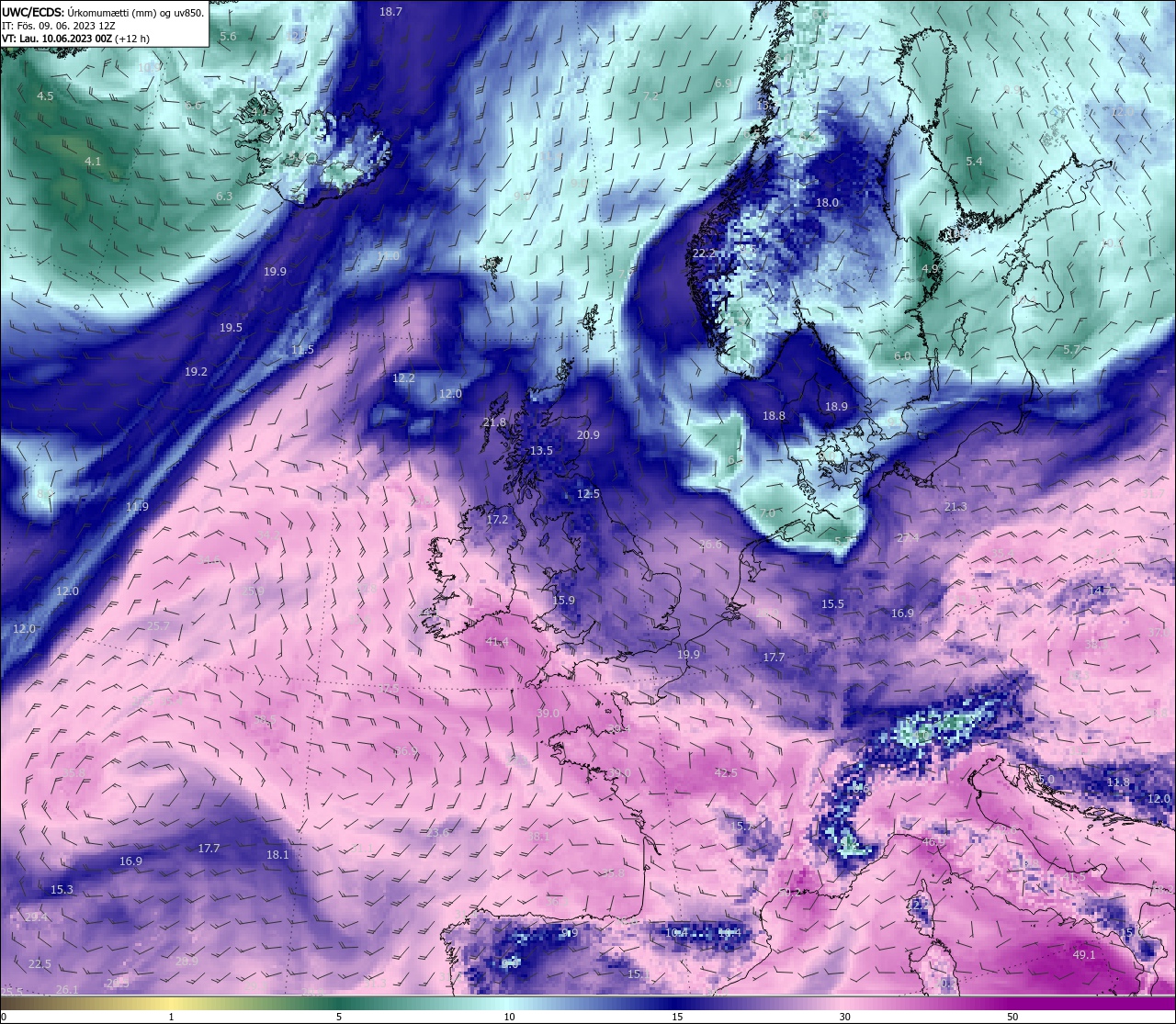This screenshot has height=1024, width=1176.
Task: Click the value label 12.5 over northern England
Action: 588,494
